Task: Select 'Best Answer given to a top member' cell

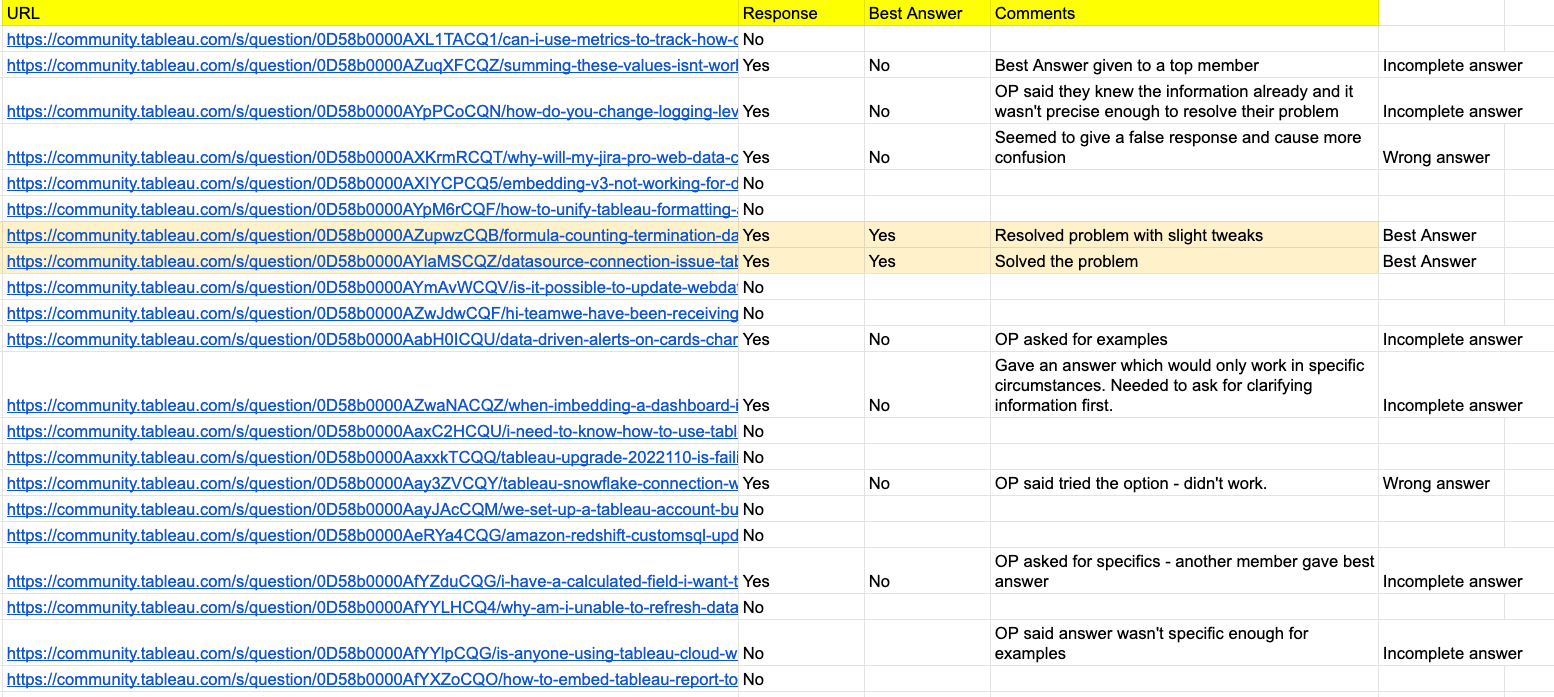Action: click(x=1185, y=65)
